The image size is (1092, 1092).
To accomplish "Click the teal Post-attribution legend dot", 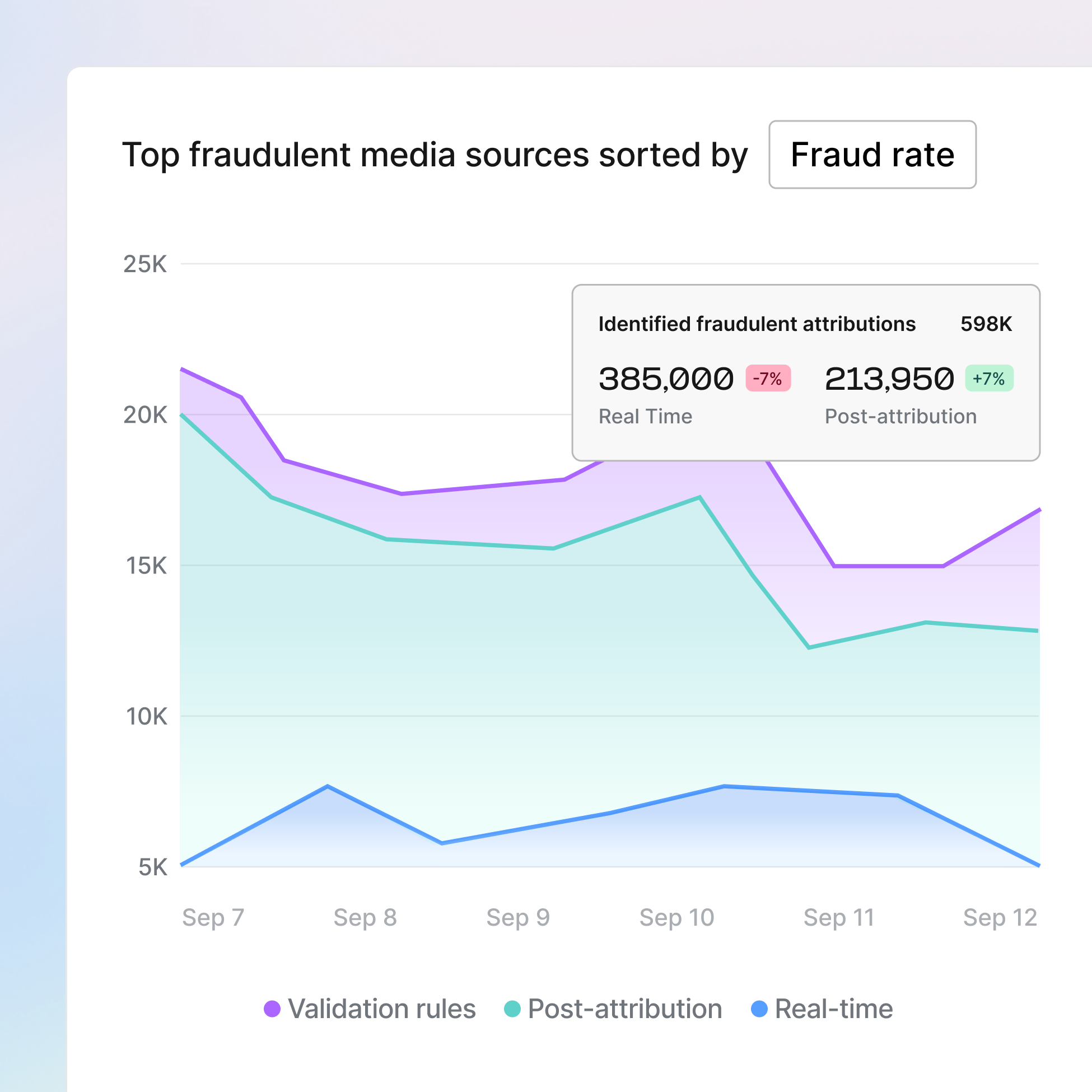I will click(512, 1009).
